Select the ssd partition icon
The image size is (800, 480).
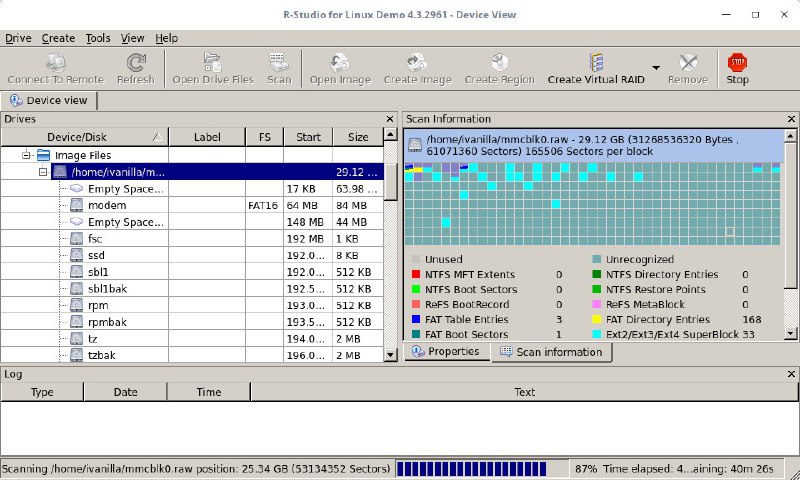coord(77,255)
